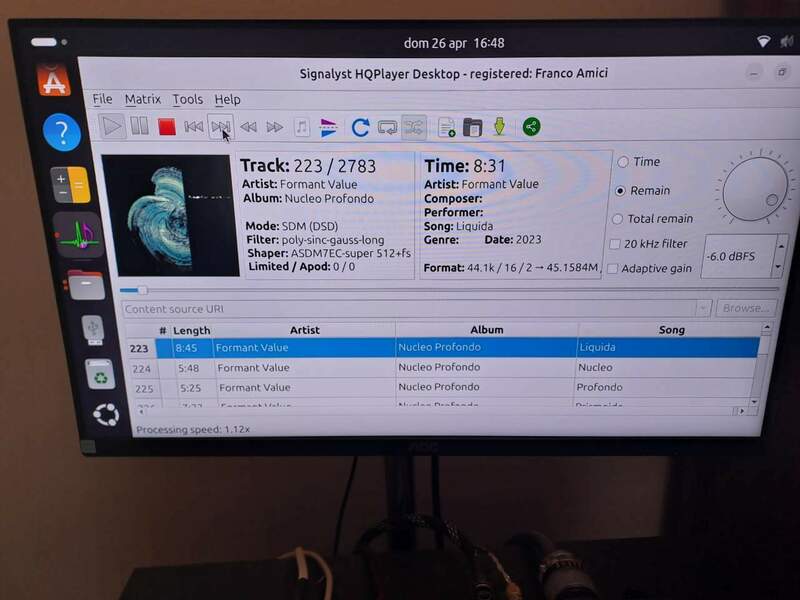Click the colorful playlist stripes icon
The width and height of the screenshot is (800, 600).
click(328, 127)
